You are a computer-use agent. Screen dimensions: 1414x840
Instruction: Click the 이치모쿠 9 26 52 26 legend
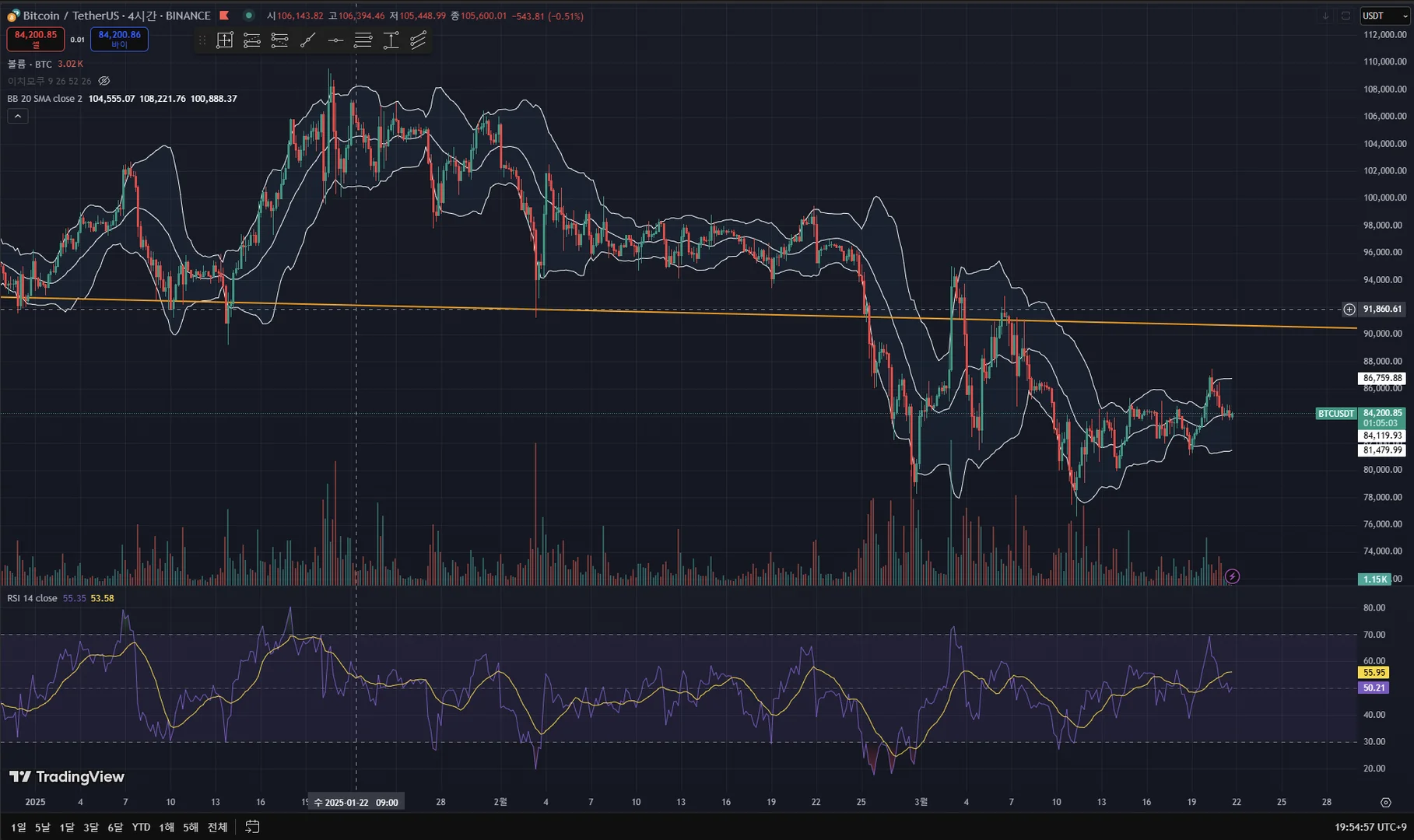click(49, 81)
